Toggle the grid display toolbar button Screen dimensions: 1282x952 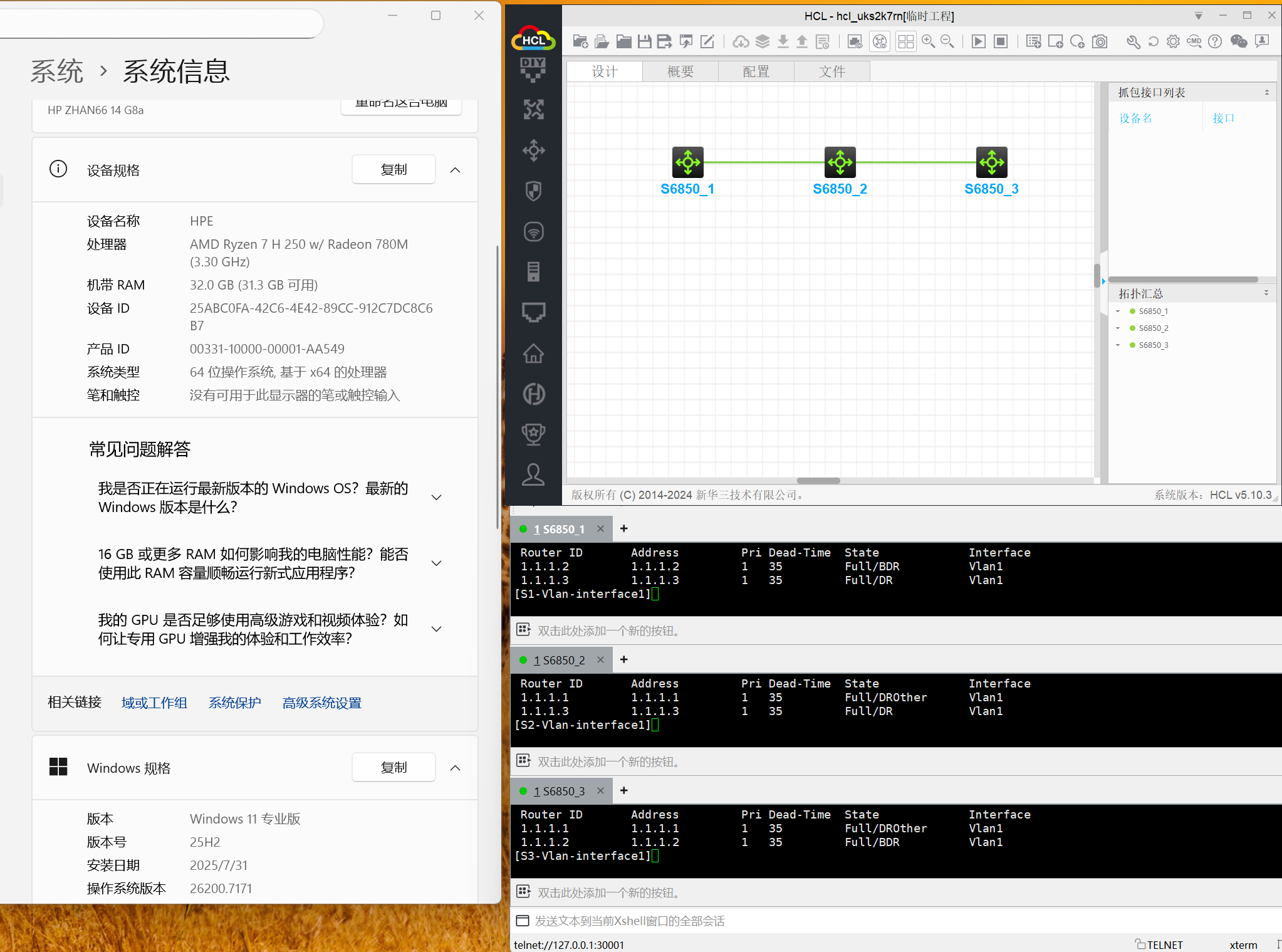905,42
